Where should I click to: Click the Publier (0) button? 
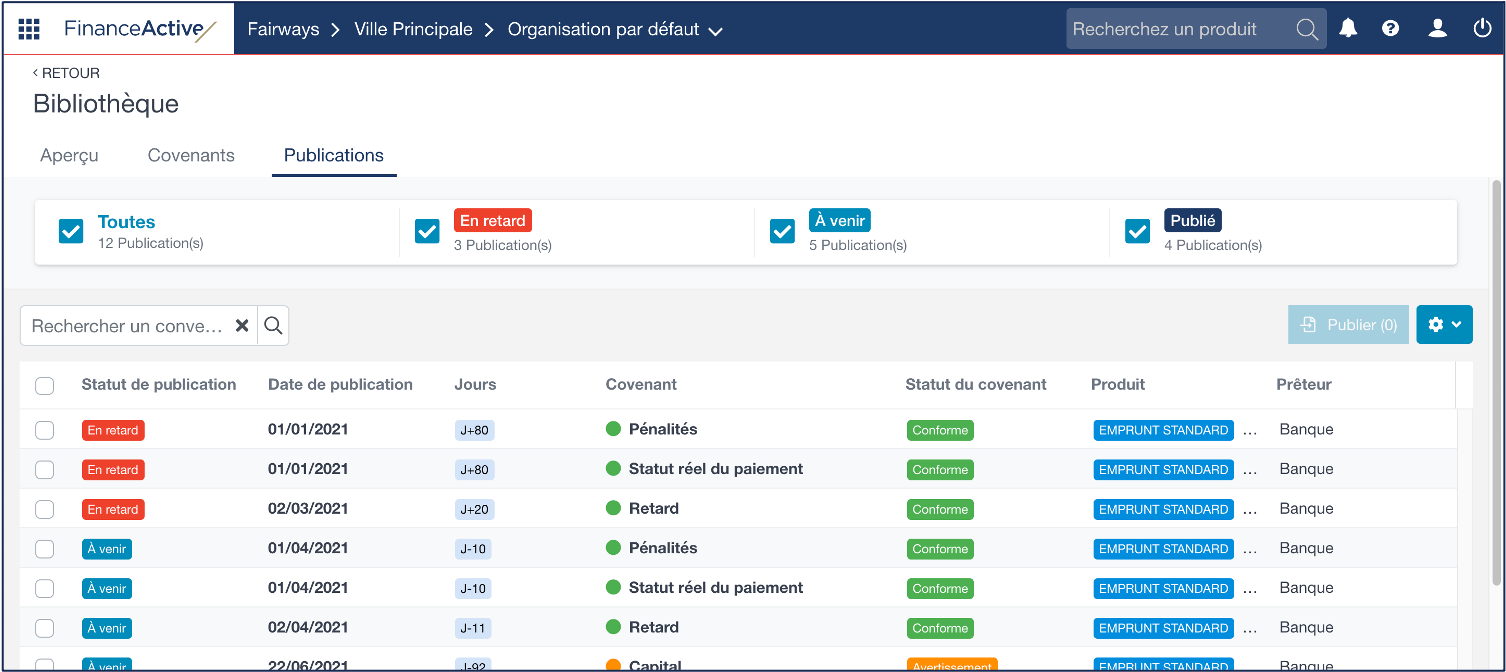pyautogui.click(x=1348, y=325)
